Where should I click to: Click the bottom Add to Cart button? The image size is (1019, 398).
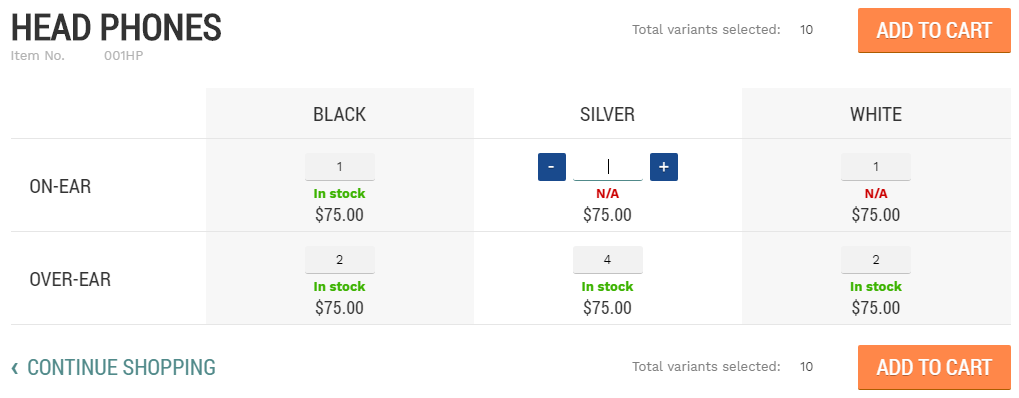[x=935, y=367]
